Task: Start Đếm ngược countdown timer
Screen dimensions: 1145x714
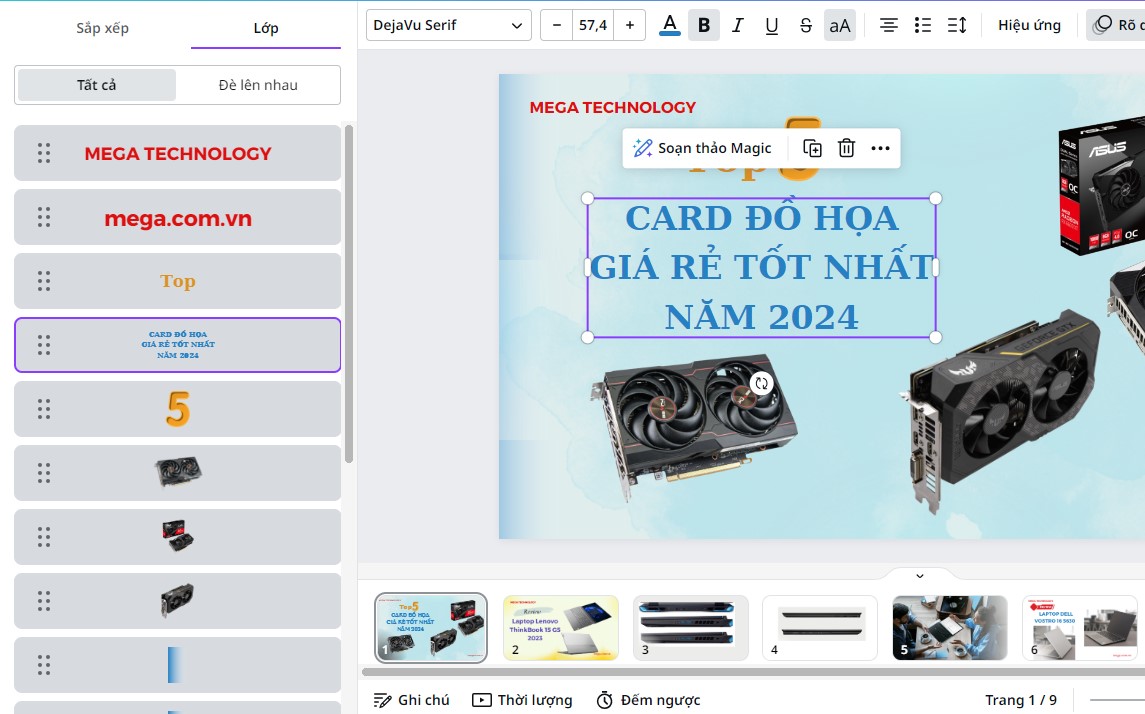Action: (648, 700)
